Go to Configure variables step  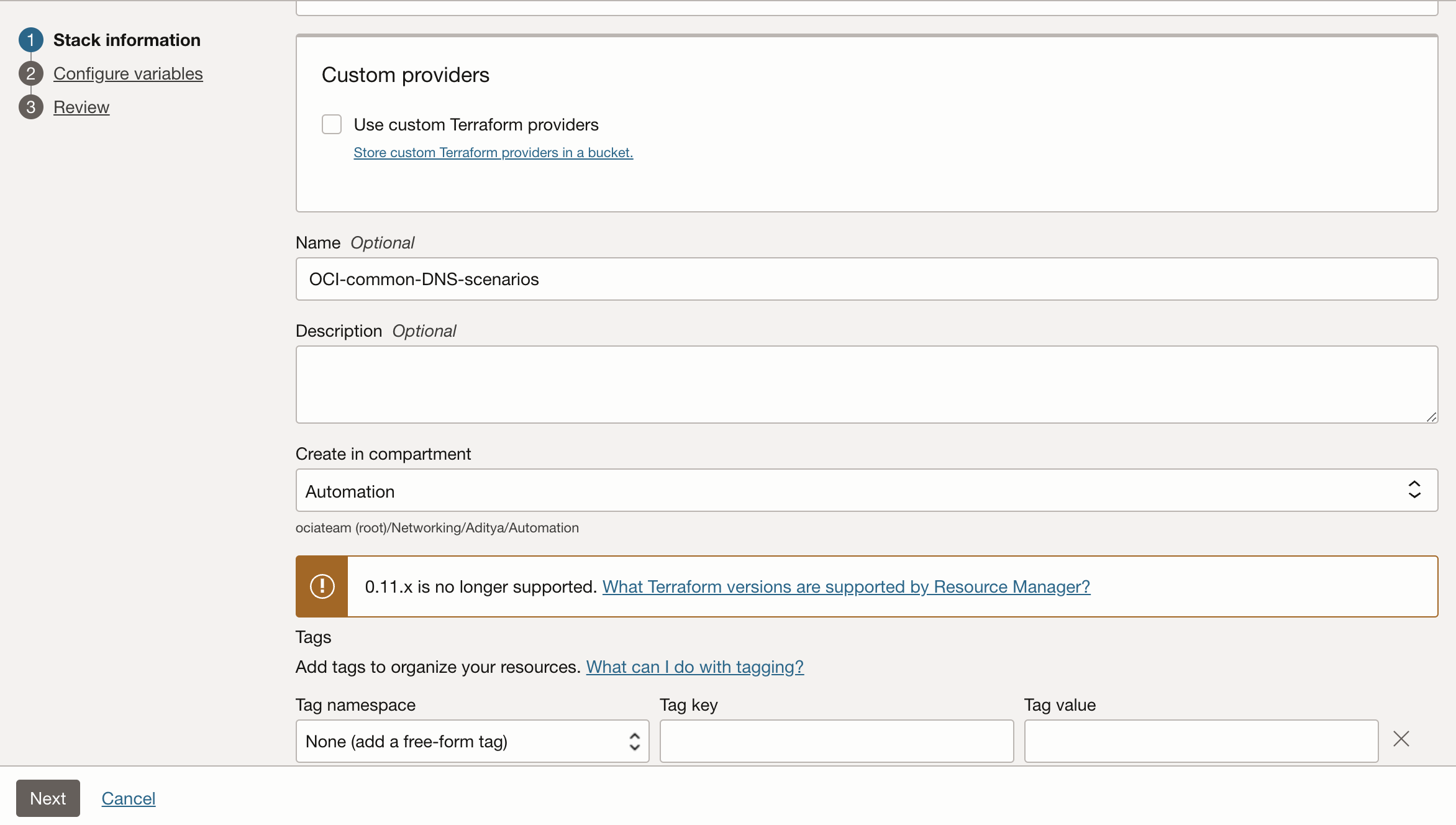point(128,74)
